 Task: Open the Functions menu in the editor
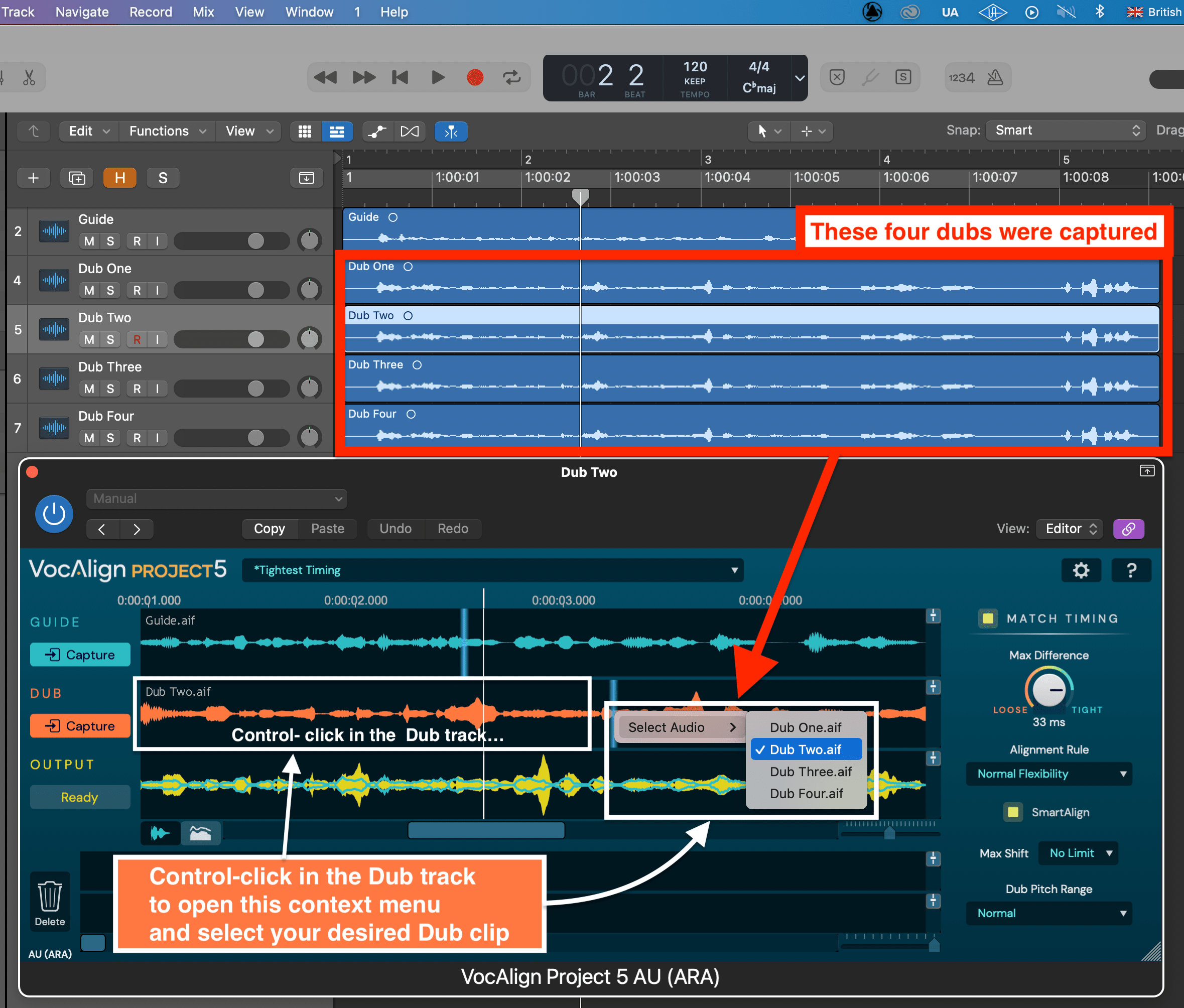coord(166,131)
